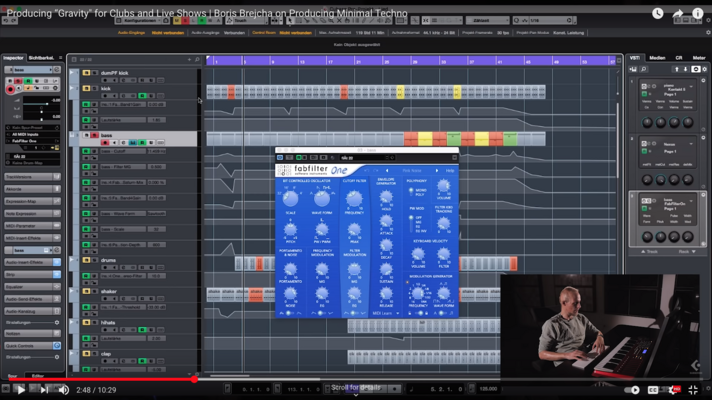The image size is (712, 400).
Task: Expand the Note Expression inspector section
Action: [32, 213]
